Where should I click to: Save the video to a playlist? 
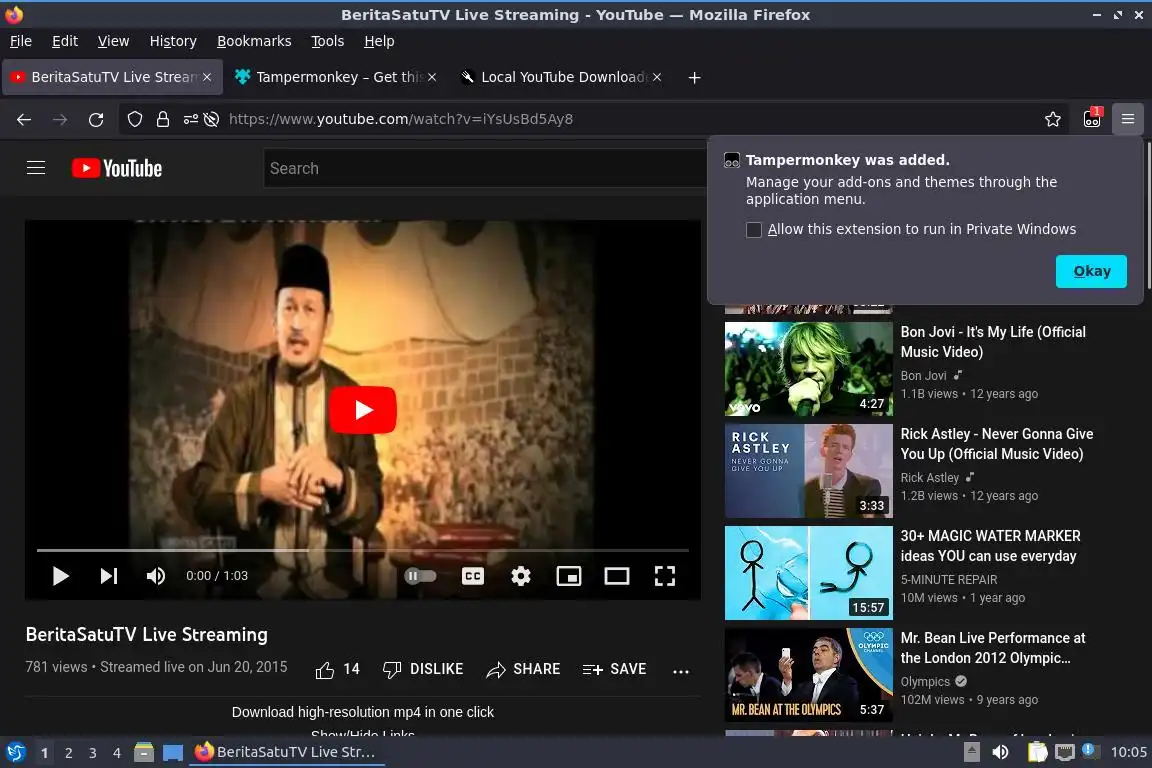pyautogui.click(x=614, y=670)
